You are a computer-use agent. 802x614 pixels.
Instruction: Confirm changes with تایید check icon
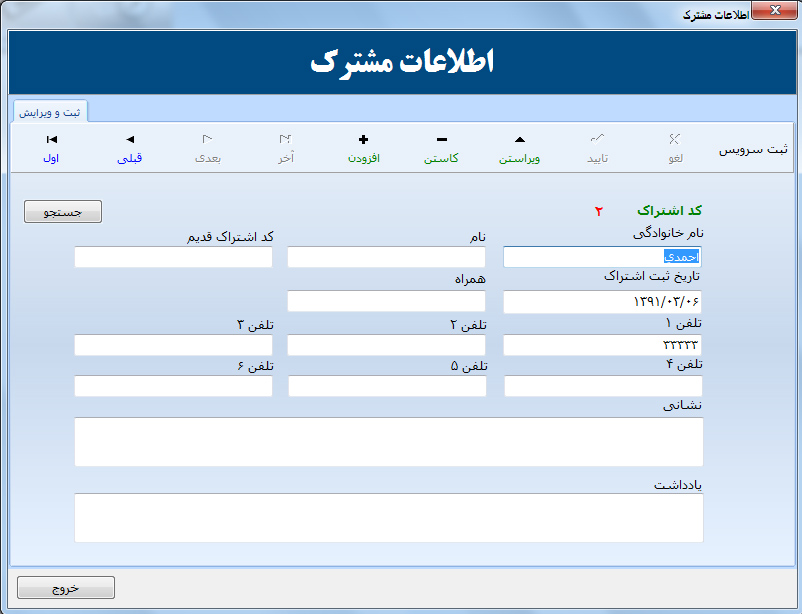pos(597,138)
